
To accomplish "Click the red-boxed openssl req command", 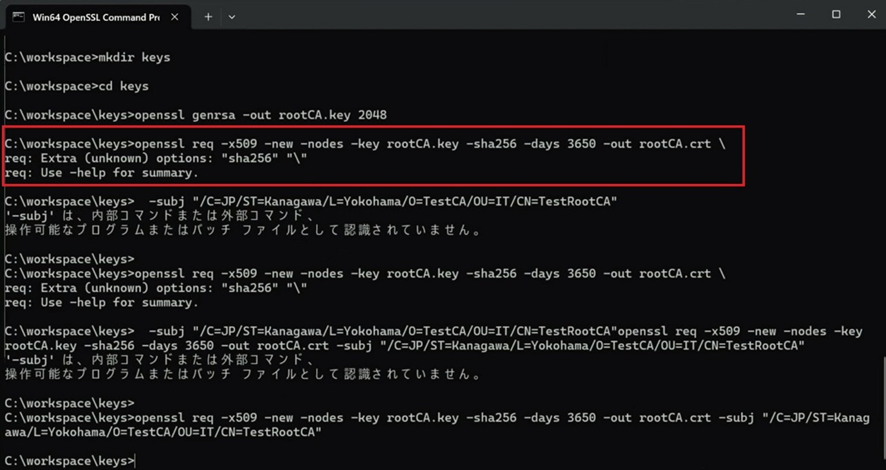I will click(365, 144).
